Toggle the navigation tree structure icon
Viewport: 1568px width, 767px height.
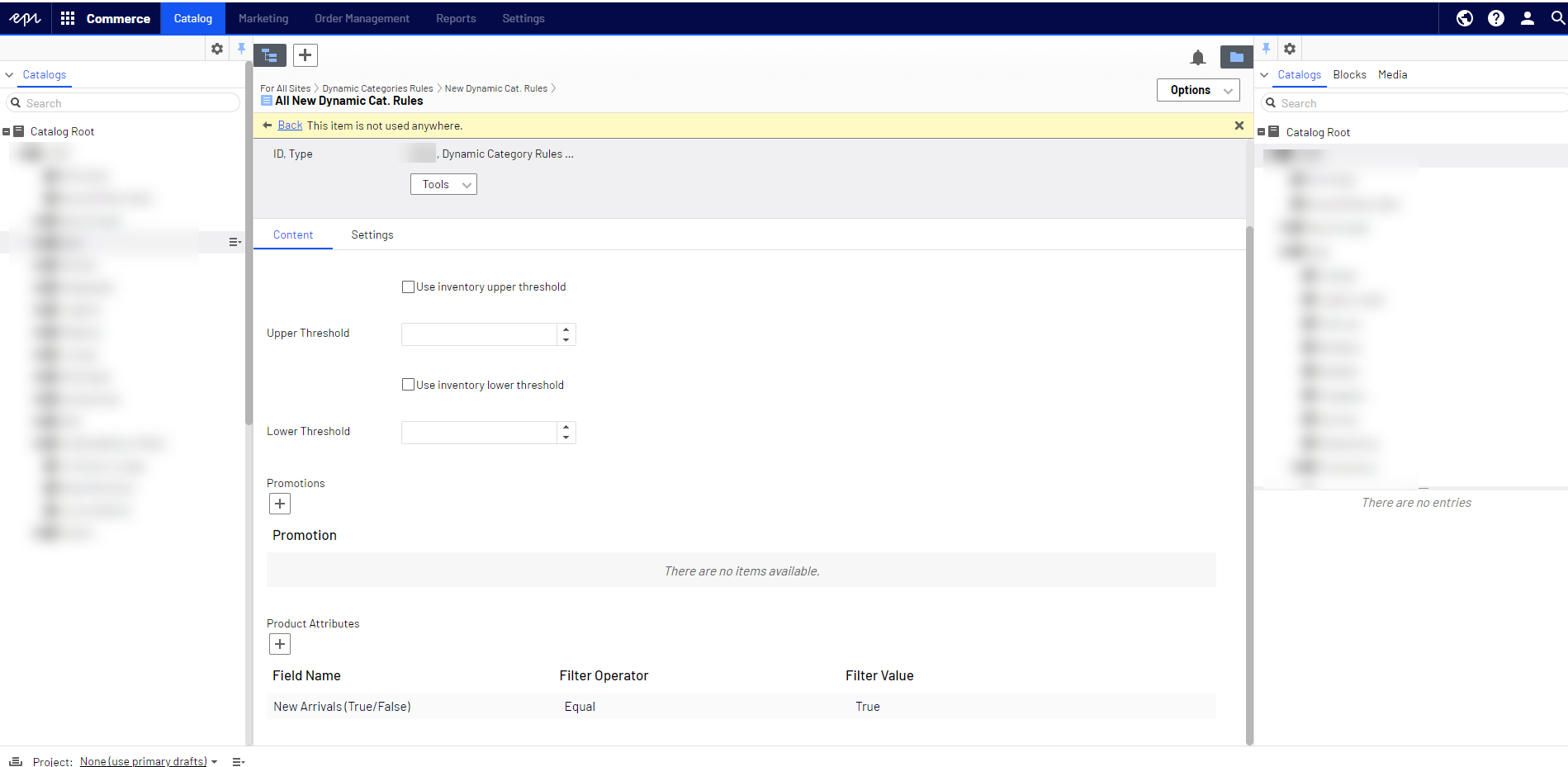coord(270,55)
